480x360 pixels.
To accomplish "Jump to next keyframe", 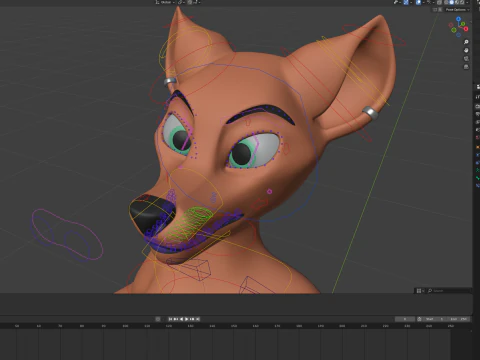I will [x=193, y=319].
